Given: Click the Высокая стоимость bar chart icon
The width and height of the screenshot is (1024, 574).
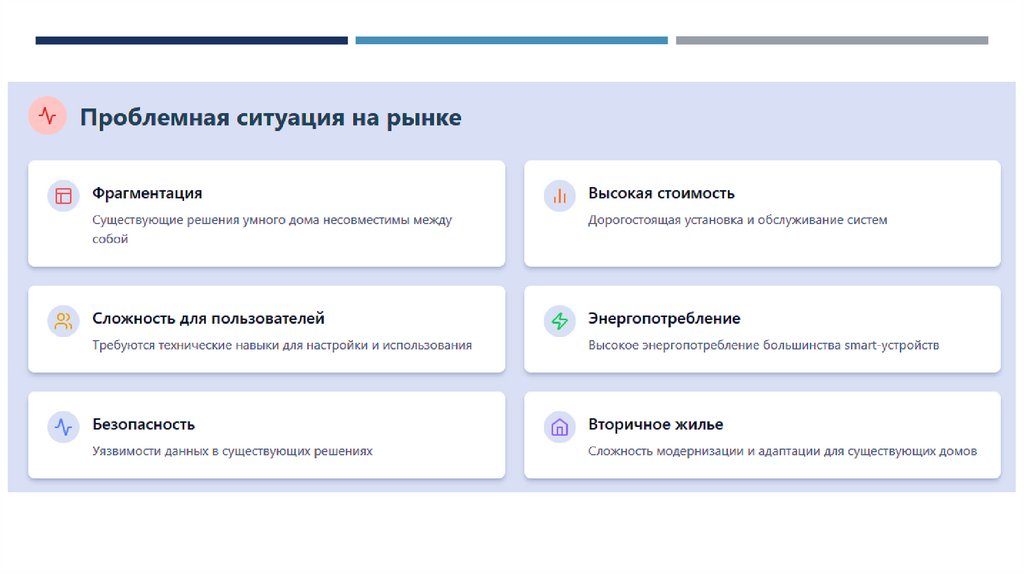Looking at the screenshot, I should (x=560, y=196).
